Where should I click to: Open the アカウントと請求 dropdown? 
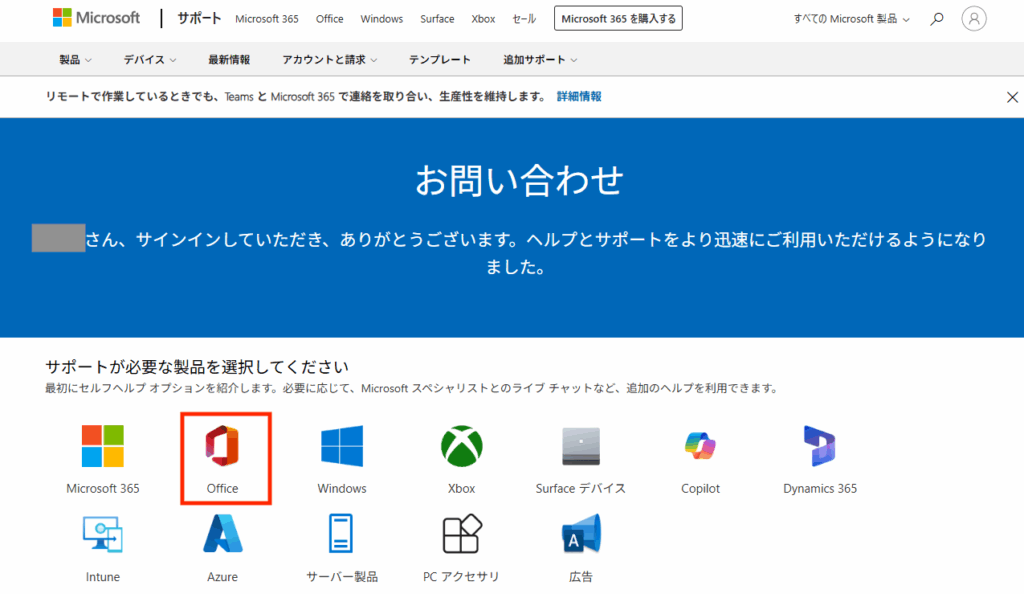point(329,60)
